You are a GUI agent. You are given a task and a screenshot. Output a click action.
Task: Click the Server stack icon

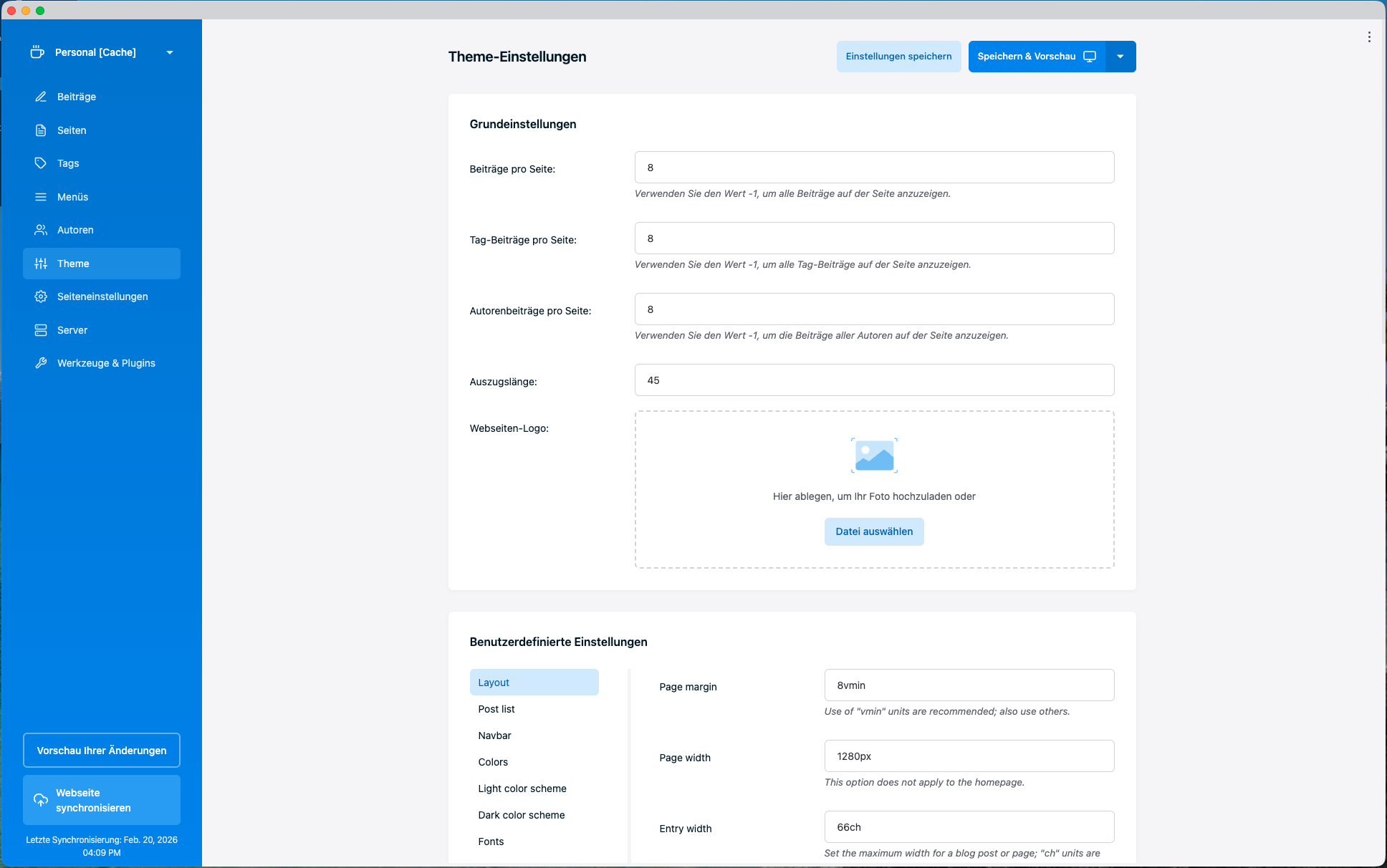click(41, 330)
